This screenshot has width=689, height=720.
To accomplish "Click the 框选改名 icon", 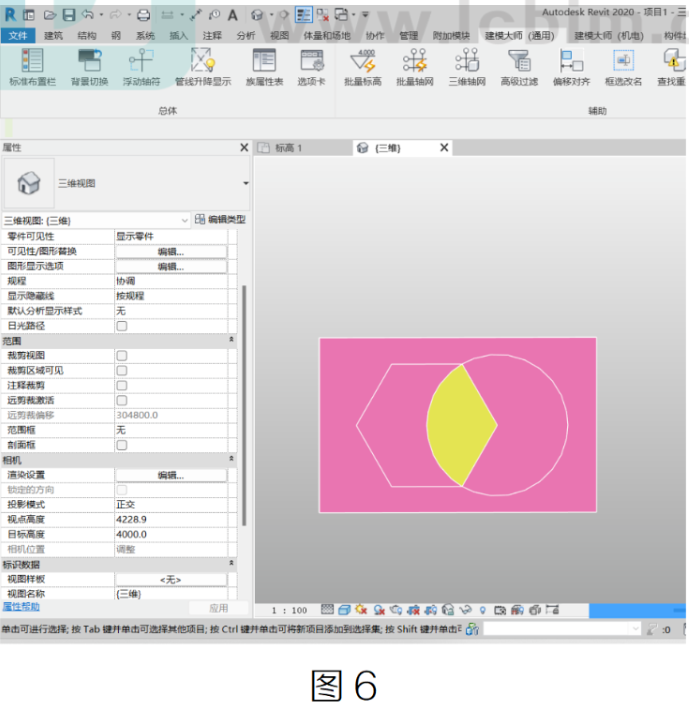I will click(x=623, y=61).
